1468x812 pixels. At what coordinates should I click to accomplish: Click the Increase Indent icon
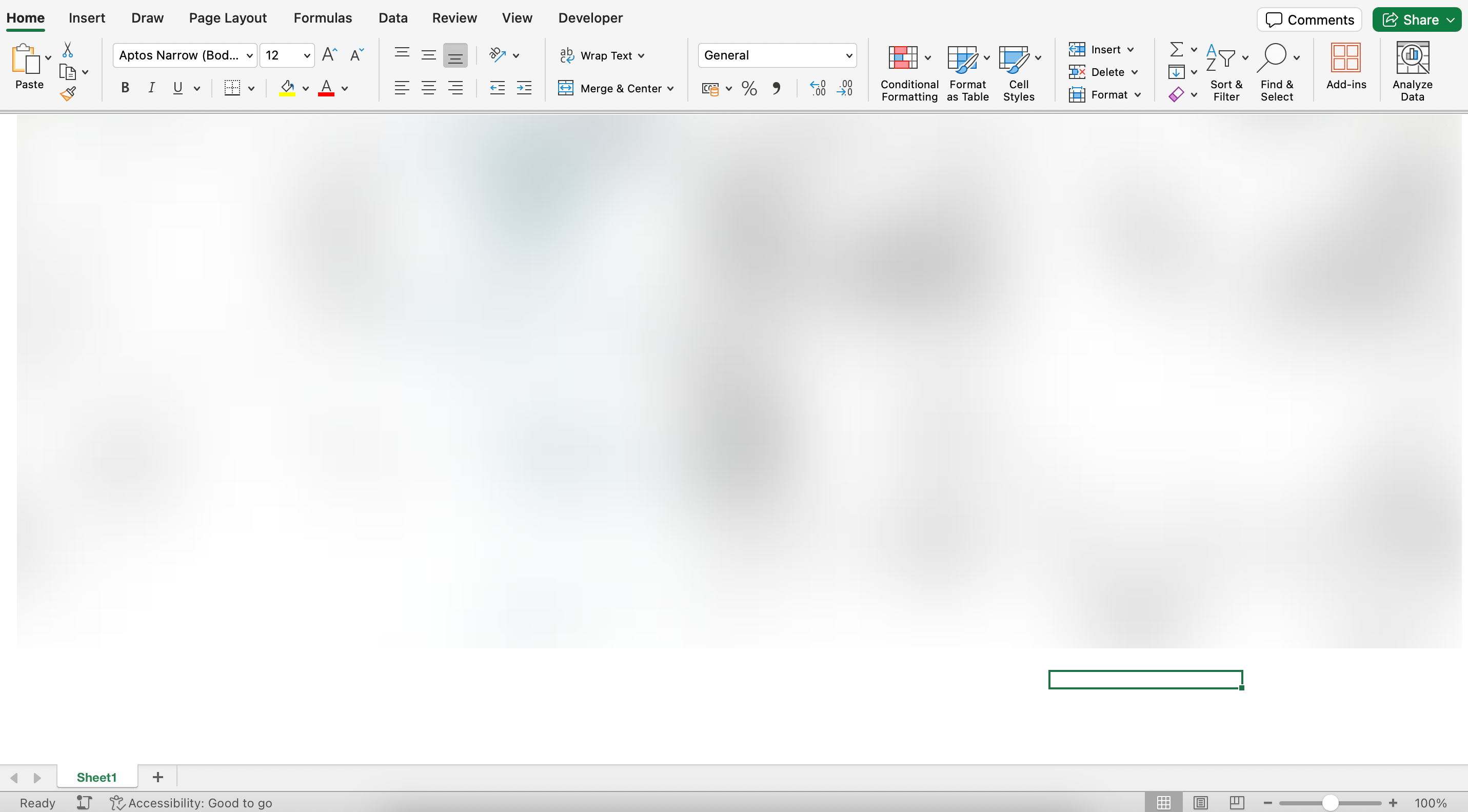(524, 88)
